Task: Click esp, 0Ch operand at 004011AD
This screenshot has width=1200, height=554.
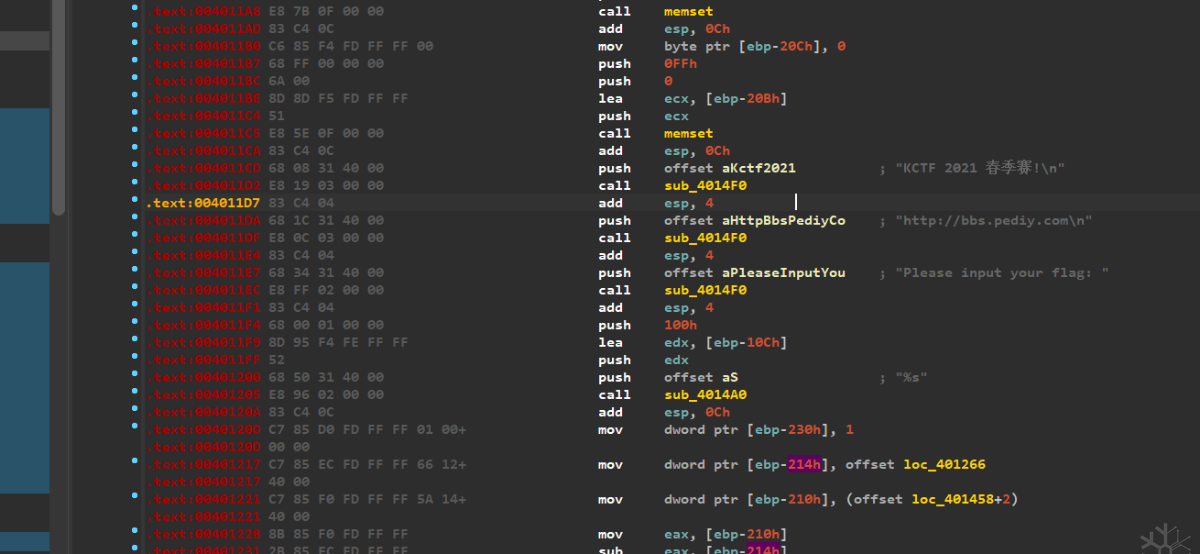Action: coord(697,29)
